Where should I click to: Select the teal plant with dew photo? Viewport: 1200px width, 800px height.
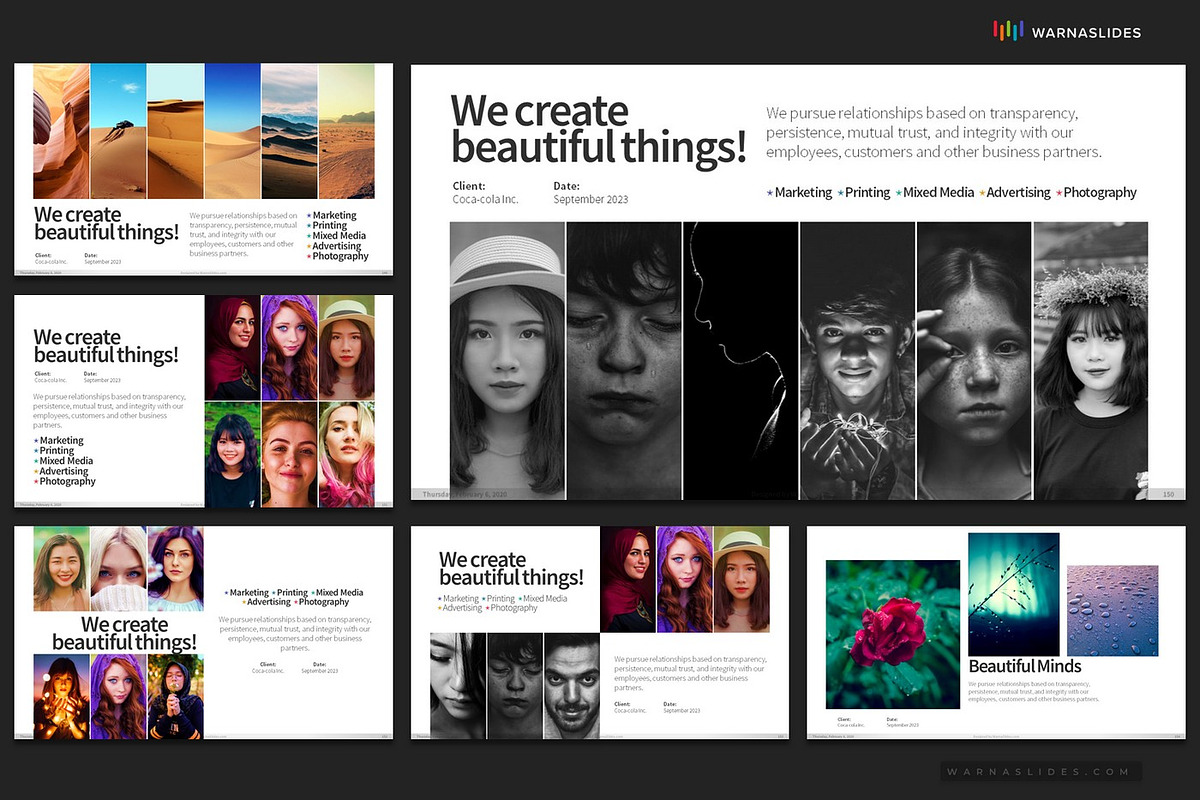[1014, 594]
